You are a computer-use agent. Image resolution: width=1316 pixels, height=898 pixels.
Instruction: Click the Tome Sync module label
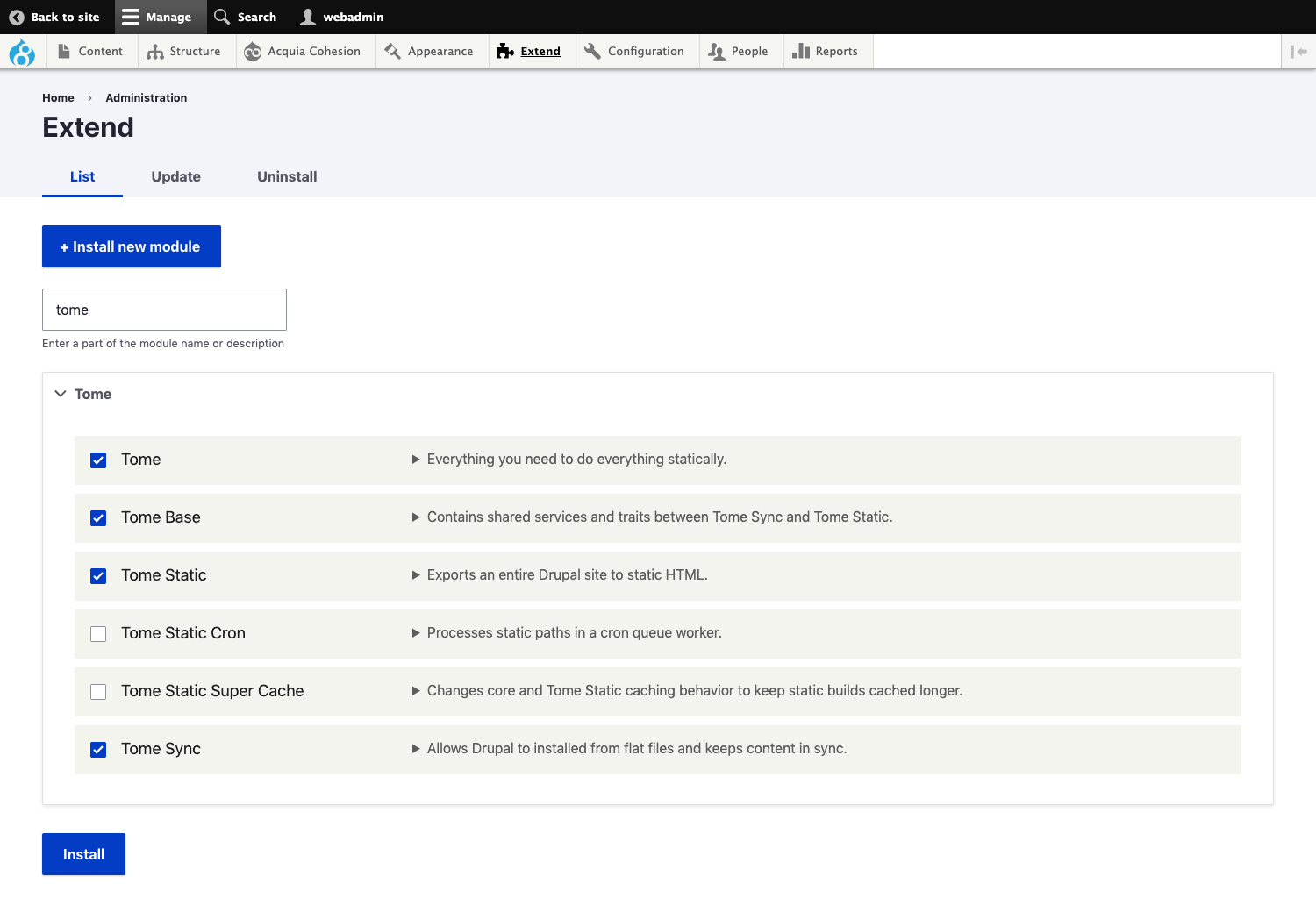(161, 749)
